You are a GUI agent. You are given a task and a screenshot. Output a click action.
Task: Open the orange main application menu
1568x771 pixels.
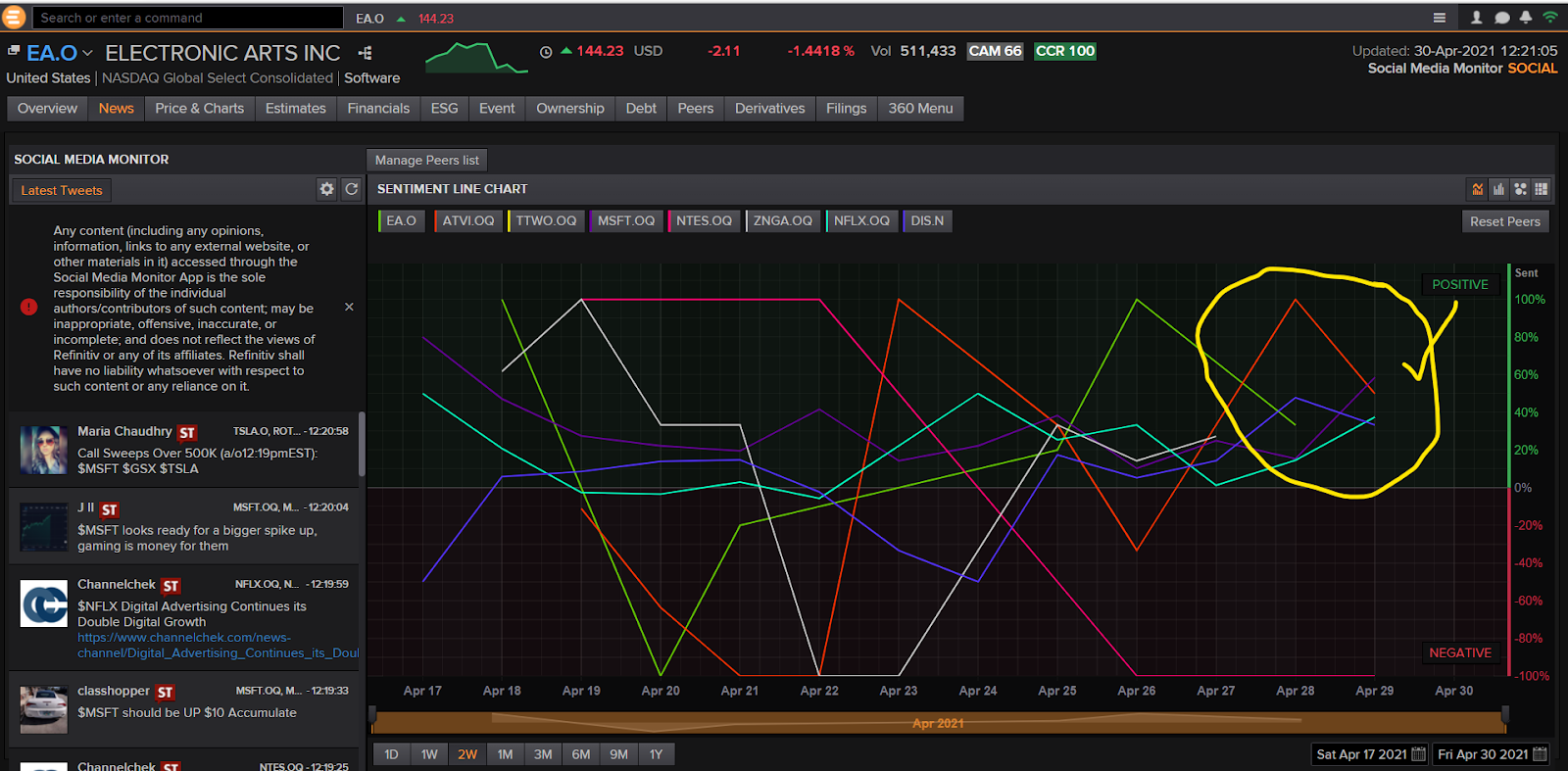14,18
